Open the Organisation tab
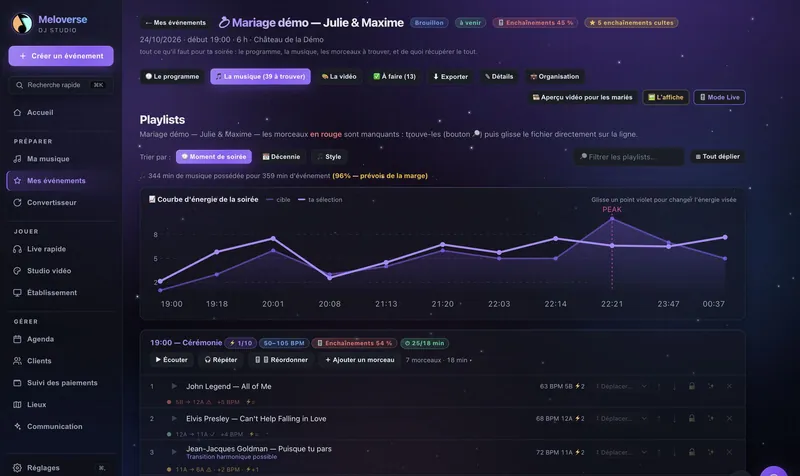Viewport: 800px width, 476px height. [x=555, y=77]
